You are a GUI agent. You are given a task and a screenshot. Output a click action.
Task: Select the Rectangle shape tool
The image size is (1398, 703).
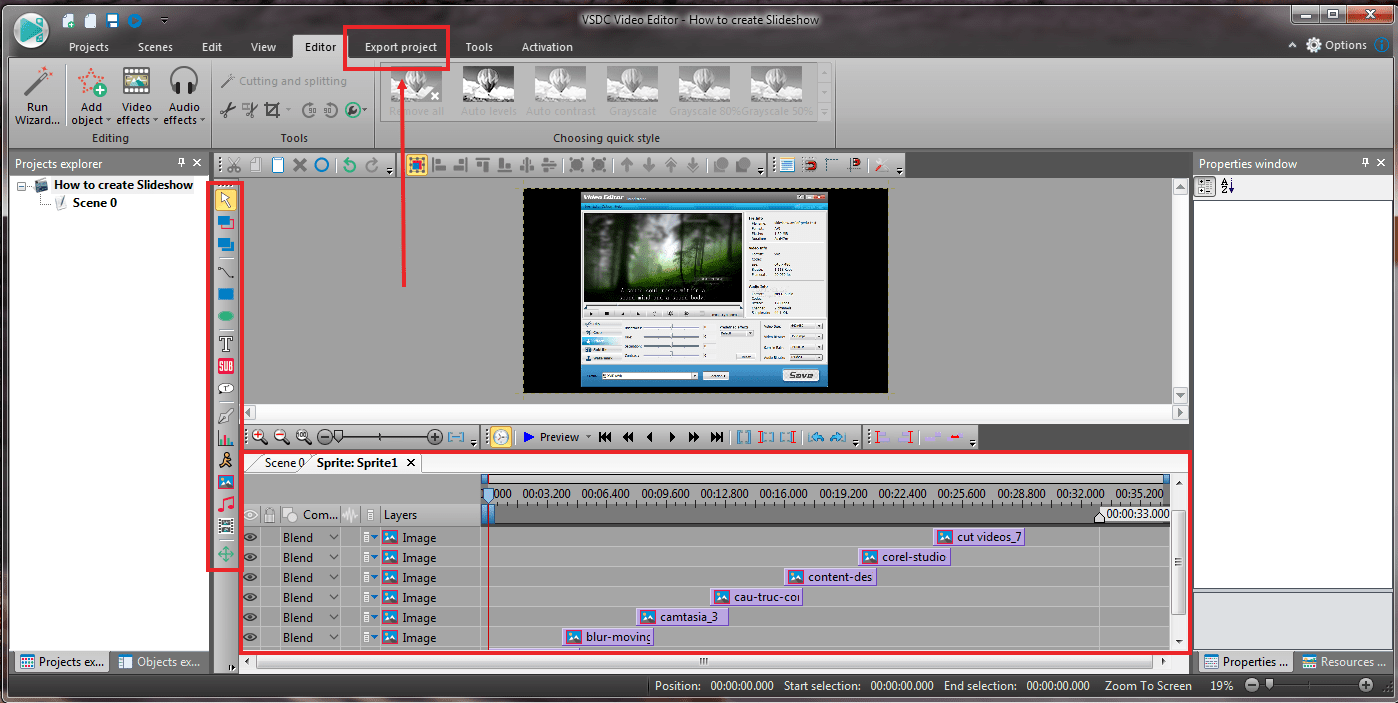pyautogui.click(x=226, y=294)
